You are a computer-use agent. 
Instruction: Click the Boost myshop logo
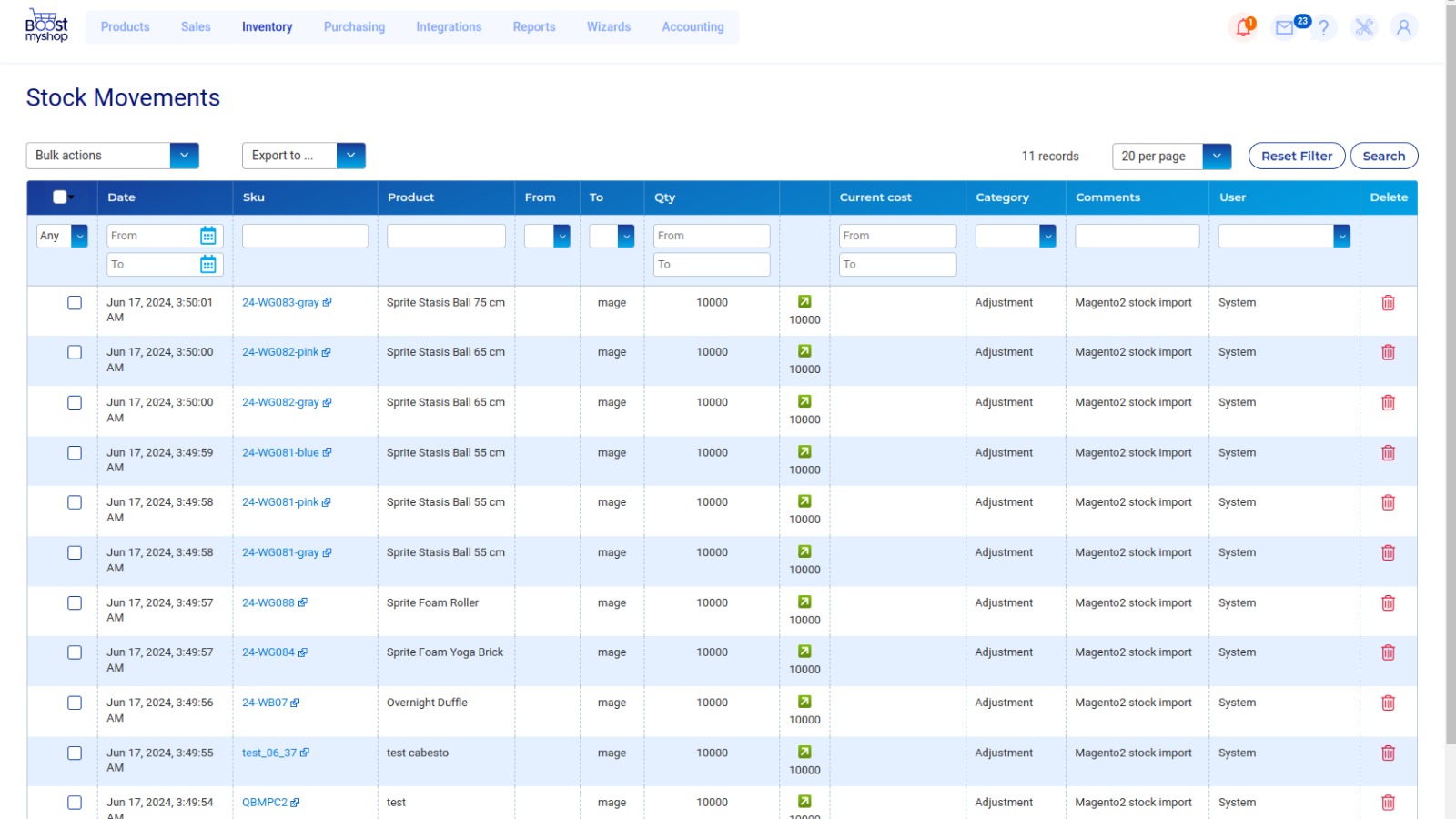[x=46, y=25]
